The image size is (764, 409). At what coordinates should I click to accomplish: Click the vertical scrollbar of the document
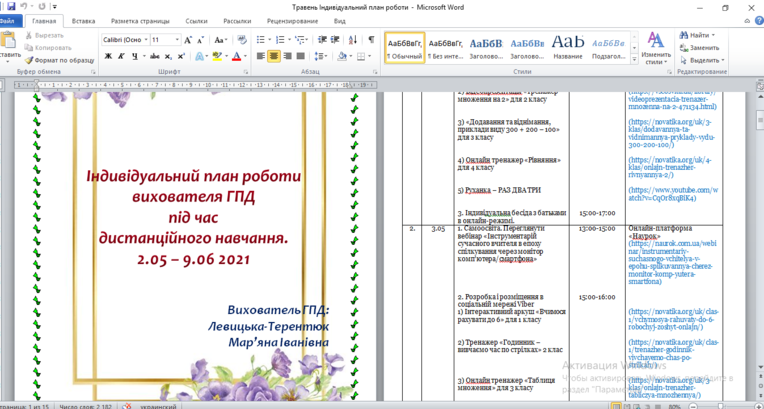[x=760, y=244]
